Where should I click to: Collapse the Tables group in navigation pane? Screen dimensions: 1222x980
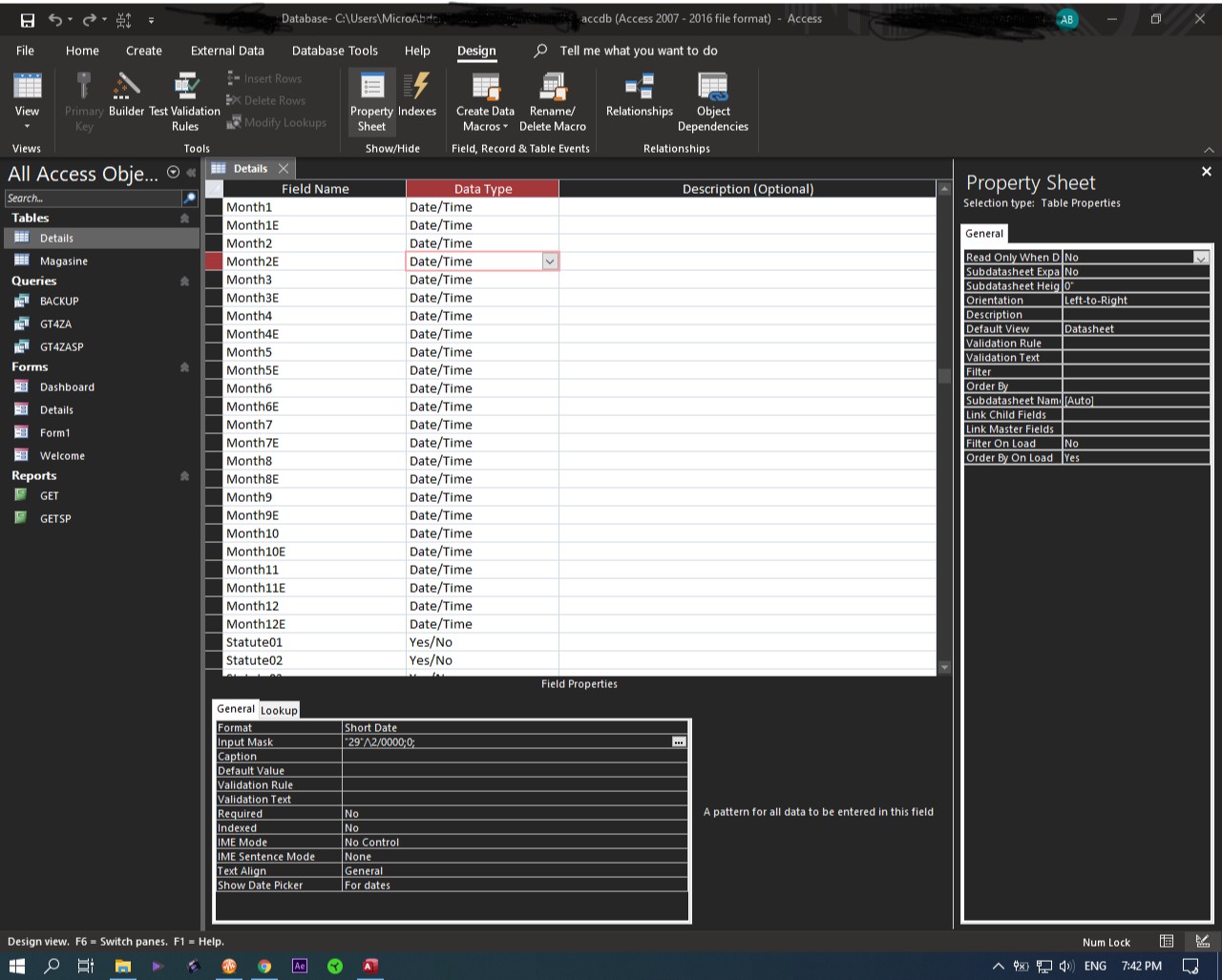(184, 219)
